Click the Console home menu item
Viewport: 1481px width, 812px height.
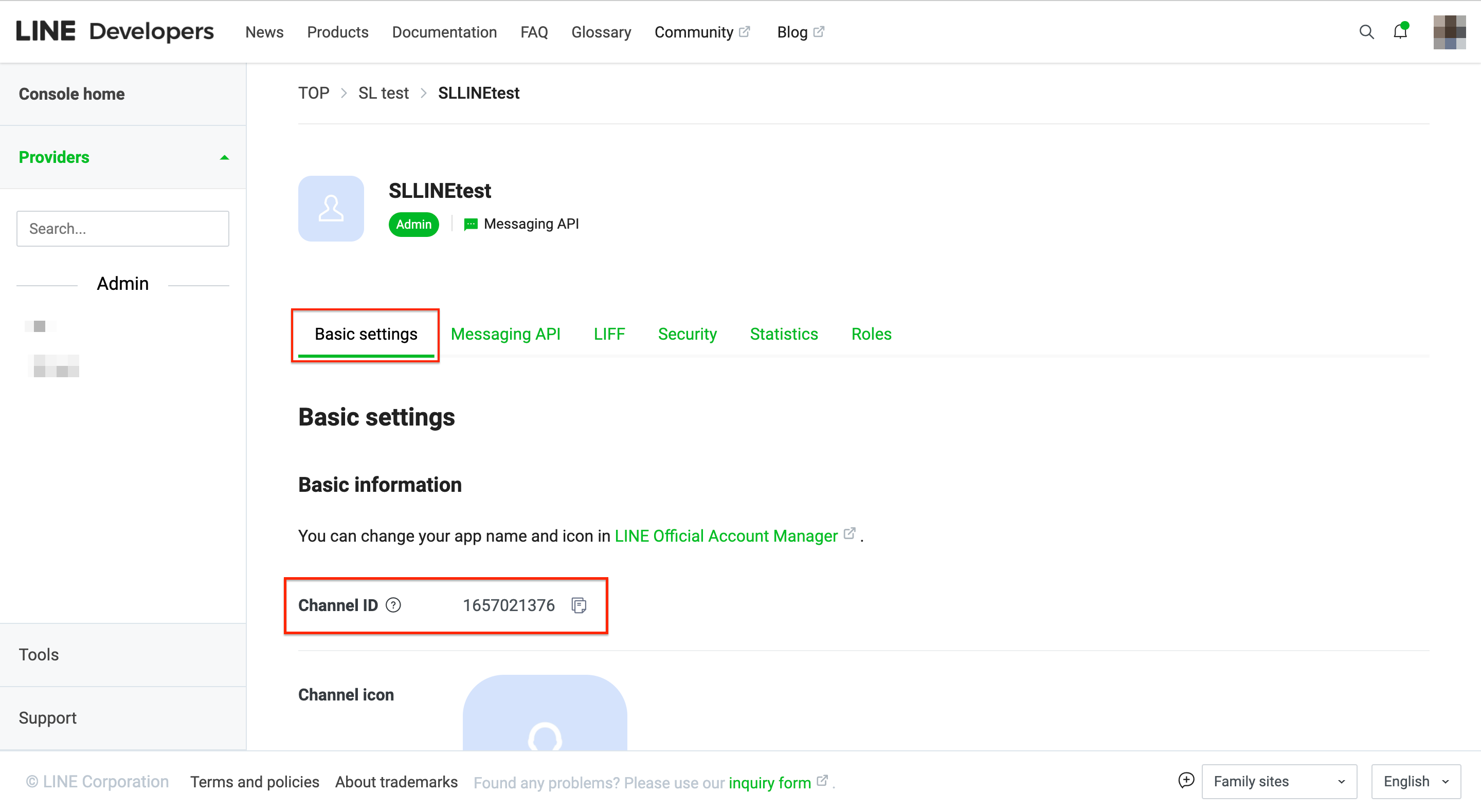pyautogui.click(x=71, y=93)
